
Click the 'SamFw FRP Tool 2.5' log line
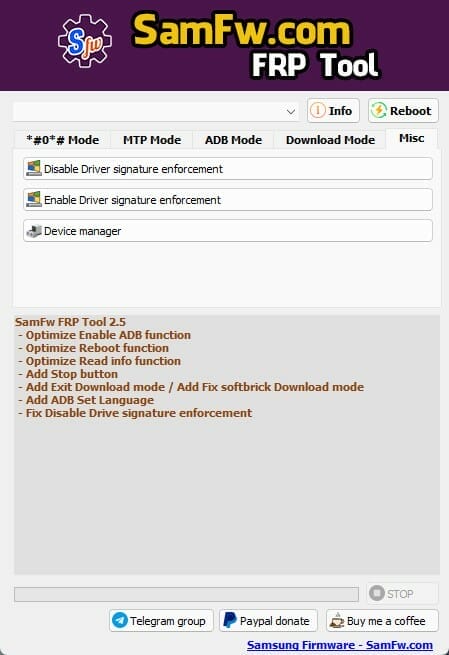70,322
